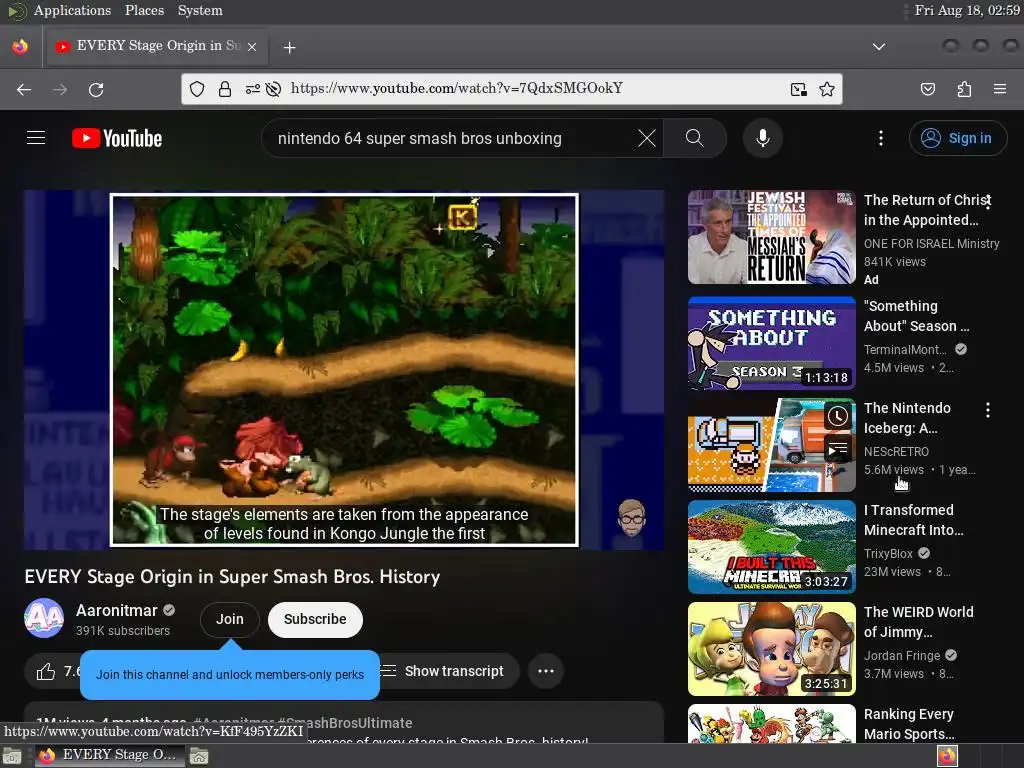The height and width of the screenshot is (768, 1024).
Task: Go to the YouTube home logo
Action: [117, 138]
